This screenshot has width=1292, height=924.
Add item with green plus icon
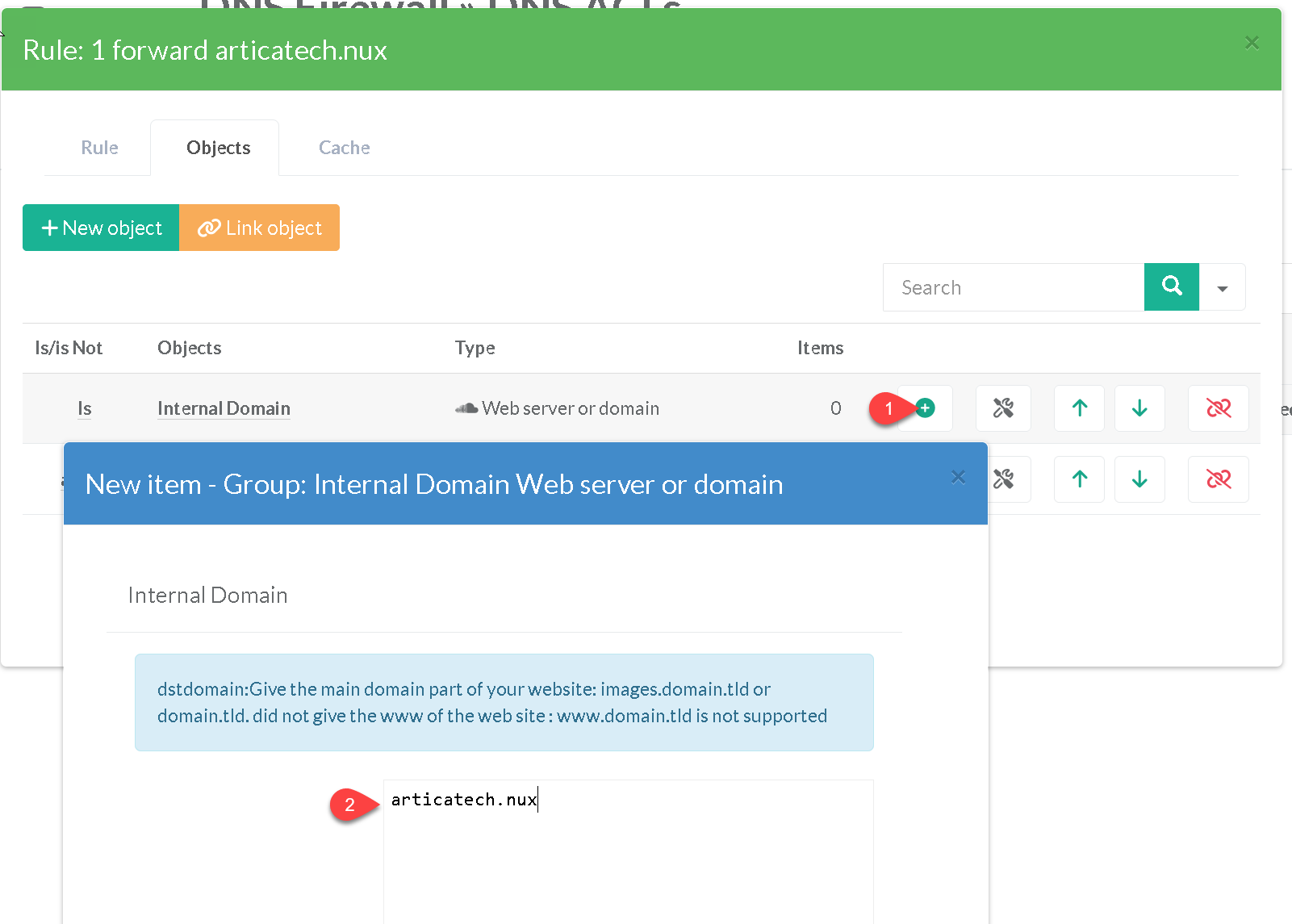tap(926, 408)
